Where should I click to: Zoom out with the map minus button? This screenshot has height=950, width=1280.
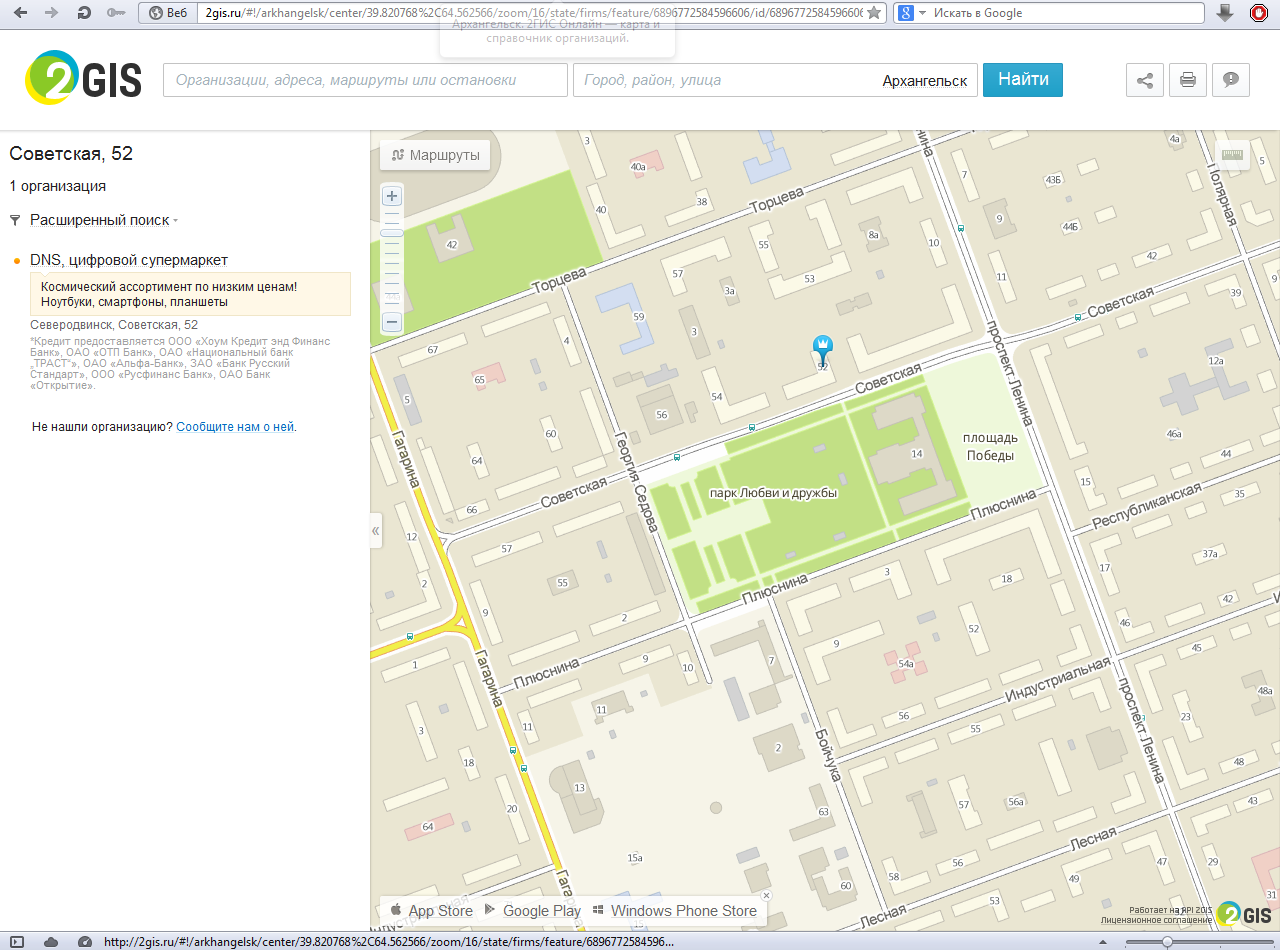tap(392, 322)
